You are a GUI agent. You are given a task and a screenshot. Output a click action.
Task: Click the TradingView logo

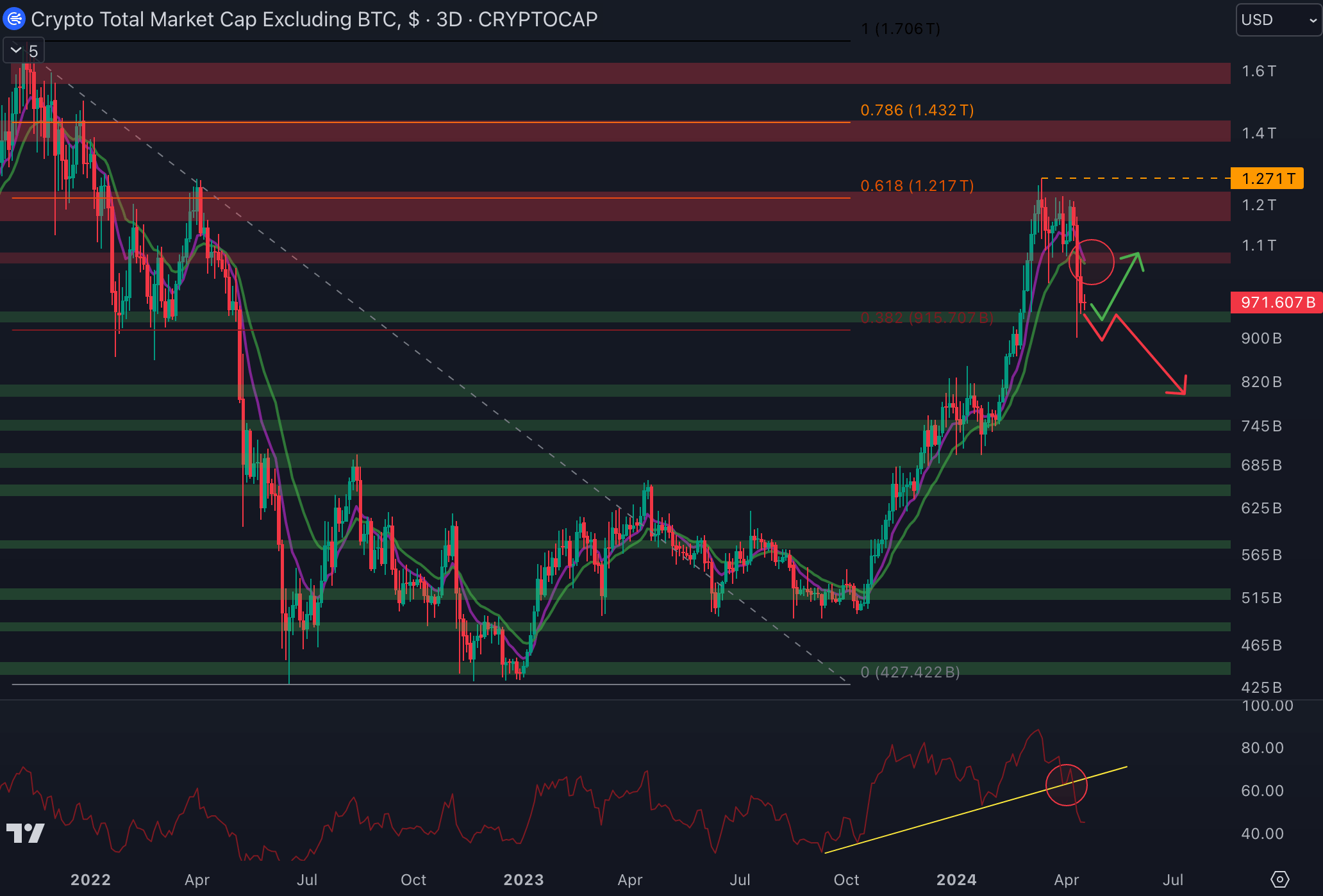click(26, 833)
